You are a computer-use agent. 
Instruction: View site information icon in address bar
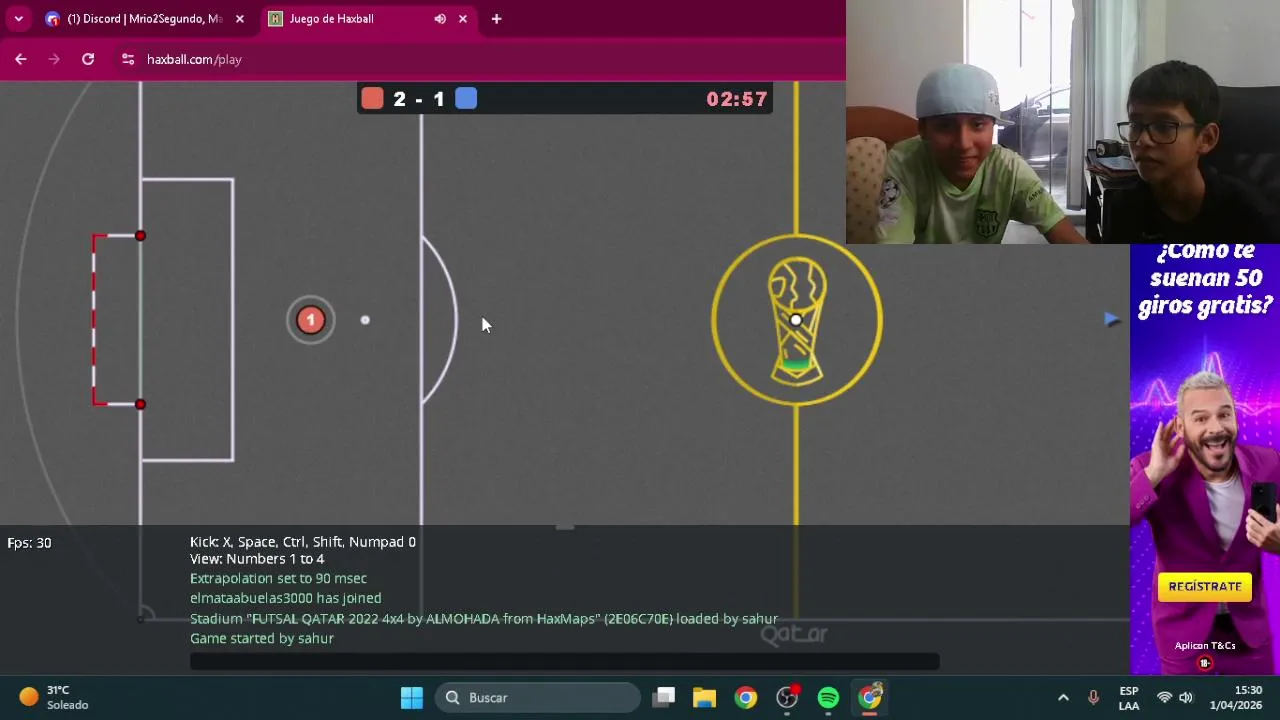click(127, 60)
